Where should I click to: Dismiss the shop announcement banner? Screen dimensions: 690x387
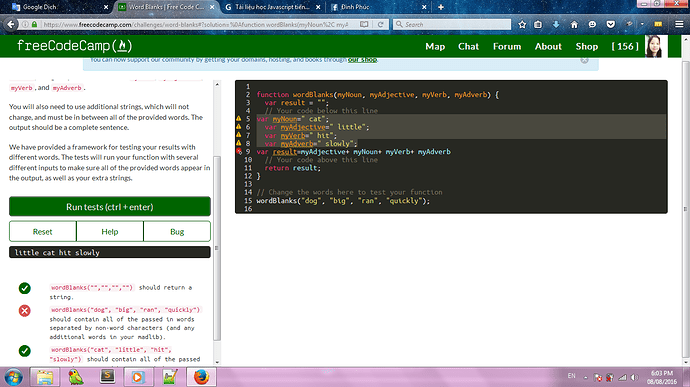coord(584,60)
